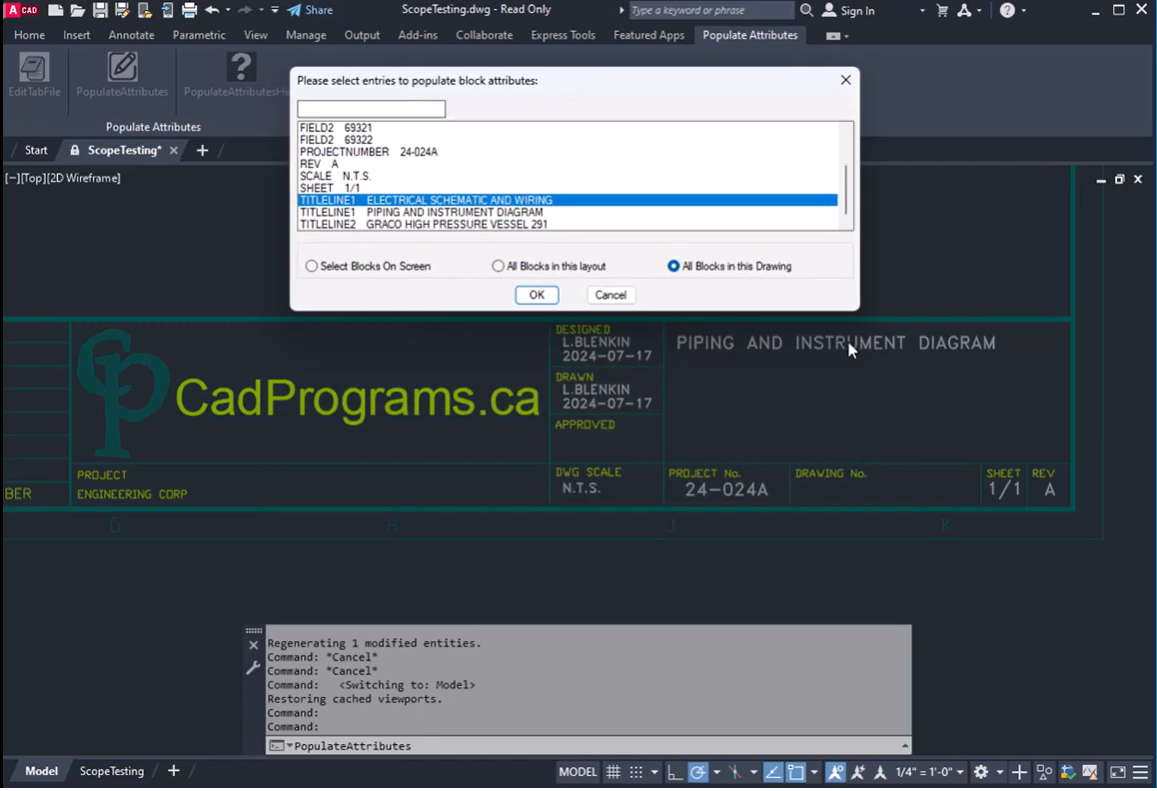Select PROJECTNUMBER 24-024A list entry

[567, 152]
